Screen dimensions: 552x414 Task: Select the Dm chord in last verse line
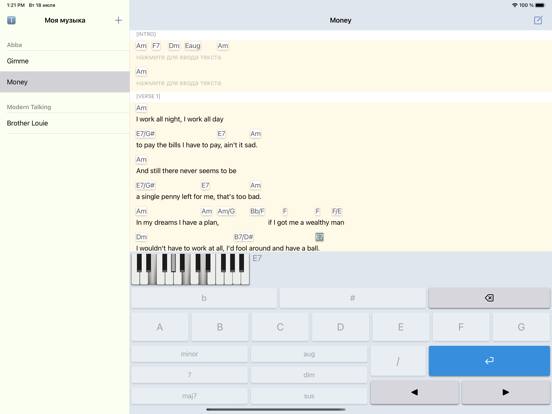click(x=142, y=237)
